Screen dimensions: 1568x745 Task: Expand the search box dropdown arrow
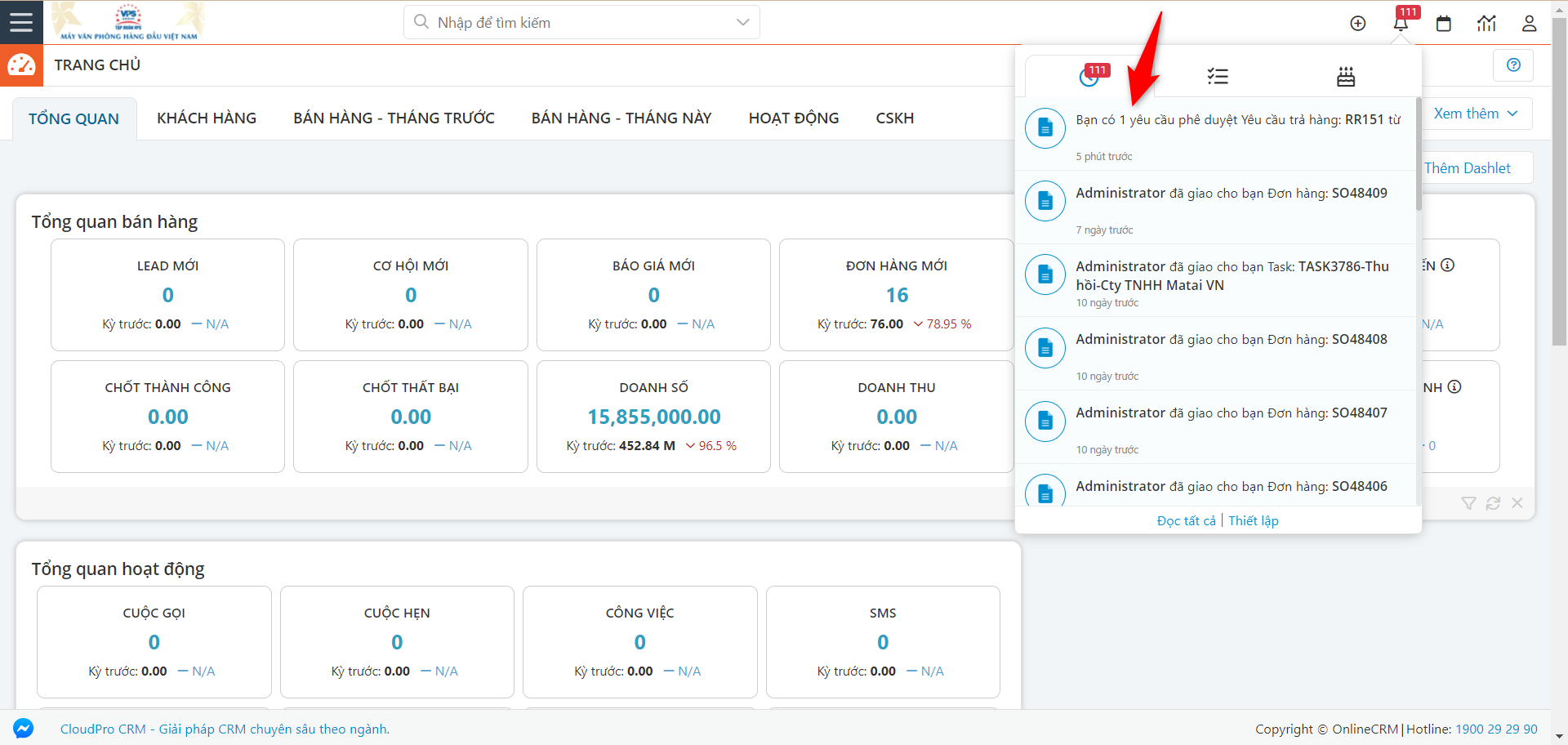click(x=742, y=22)
